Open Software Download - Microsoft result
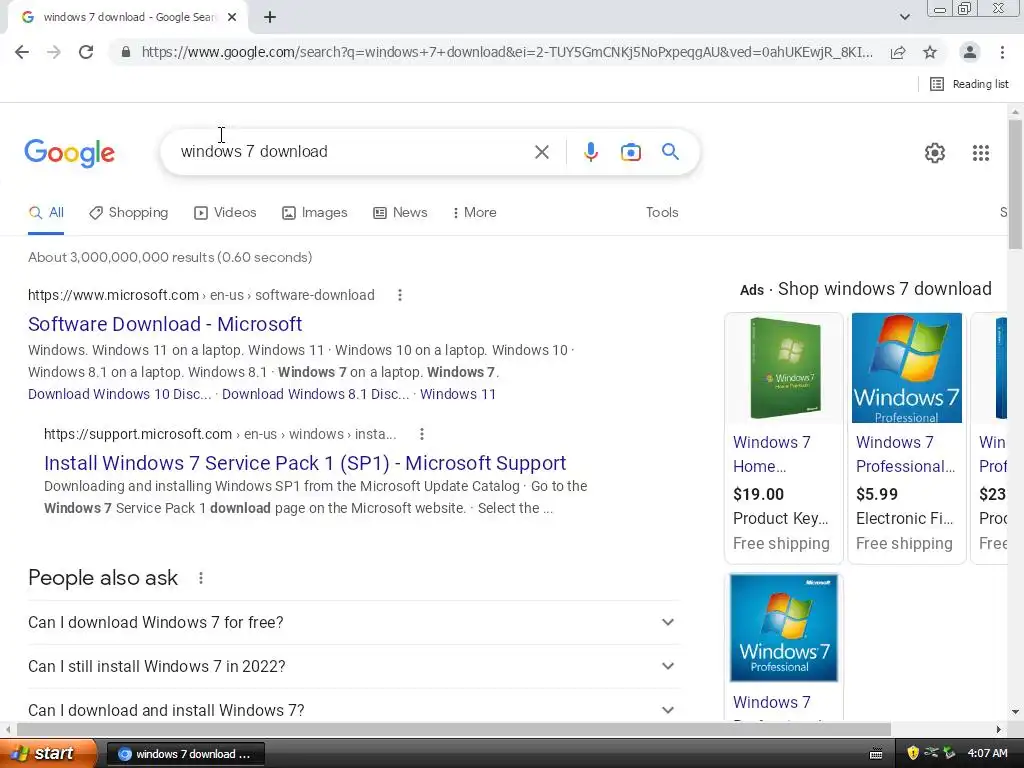The width and height of the screenshot is (1024, 768). point(165,324)
